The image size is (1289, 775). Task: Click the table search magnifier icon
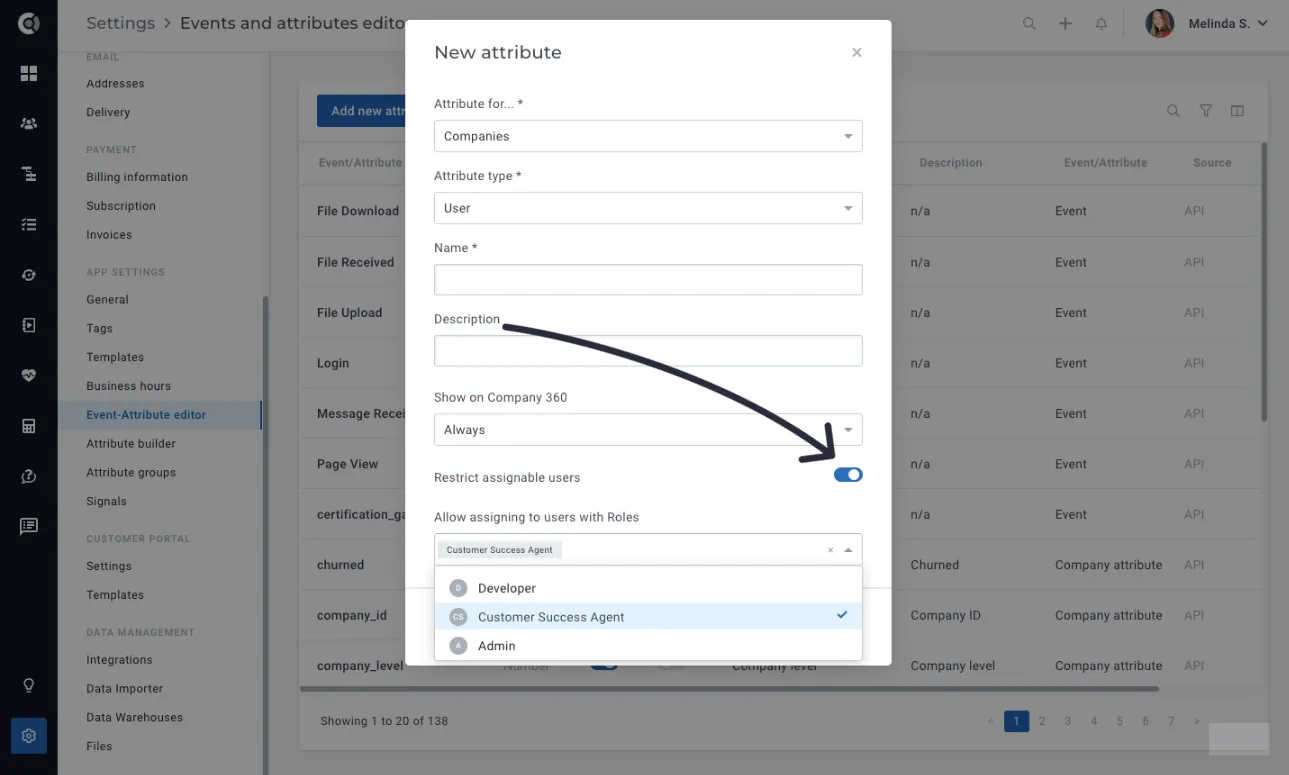1173,111
